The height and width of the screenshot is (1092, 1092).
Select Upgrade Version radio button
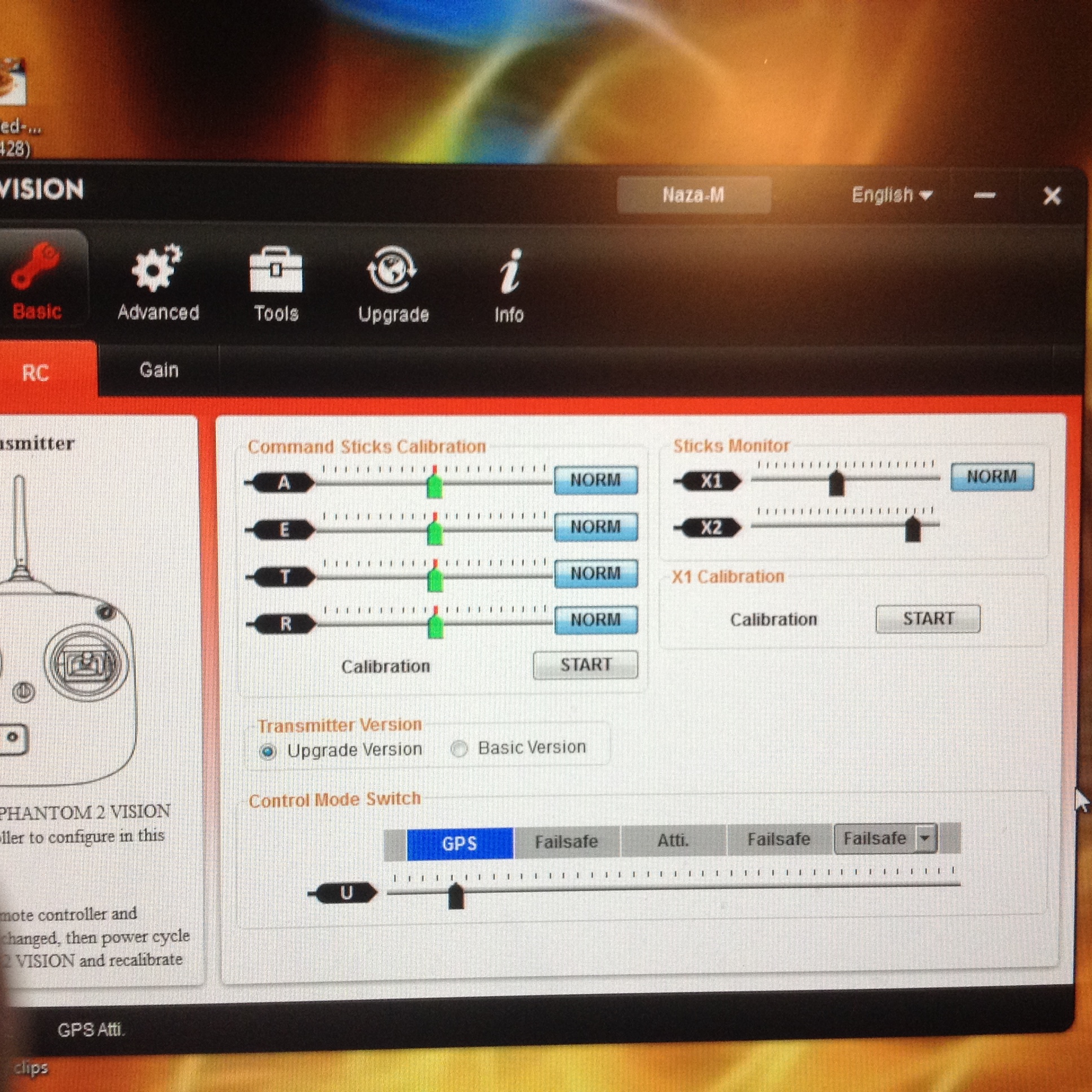point(268,751)
